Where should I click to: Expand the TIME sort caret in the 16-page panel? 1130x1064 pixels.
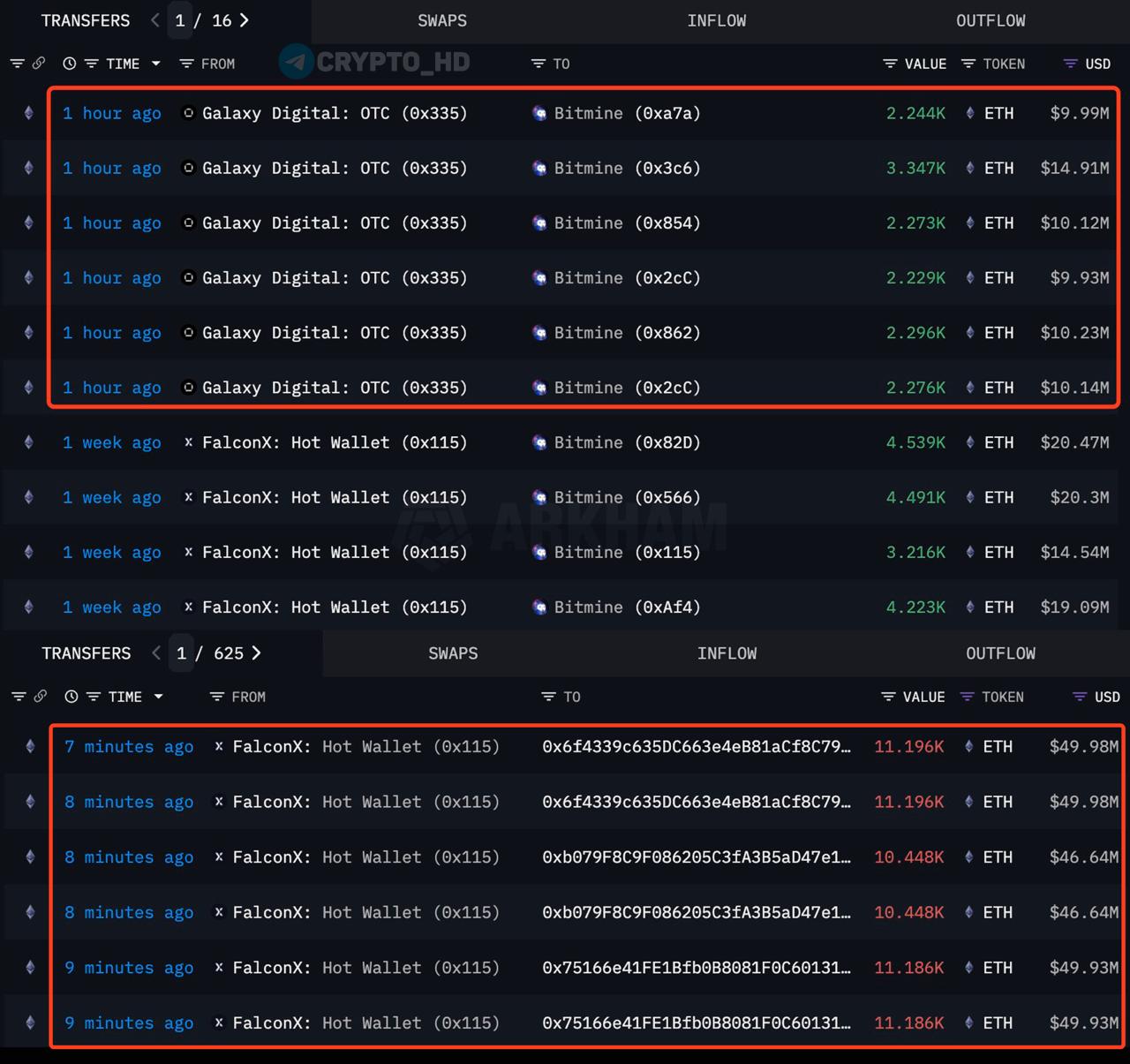pos(156,64)
